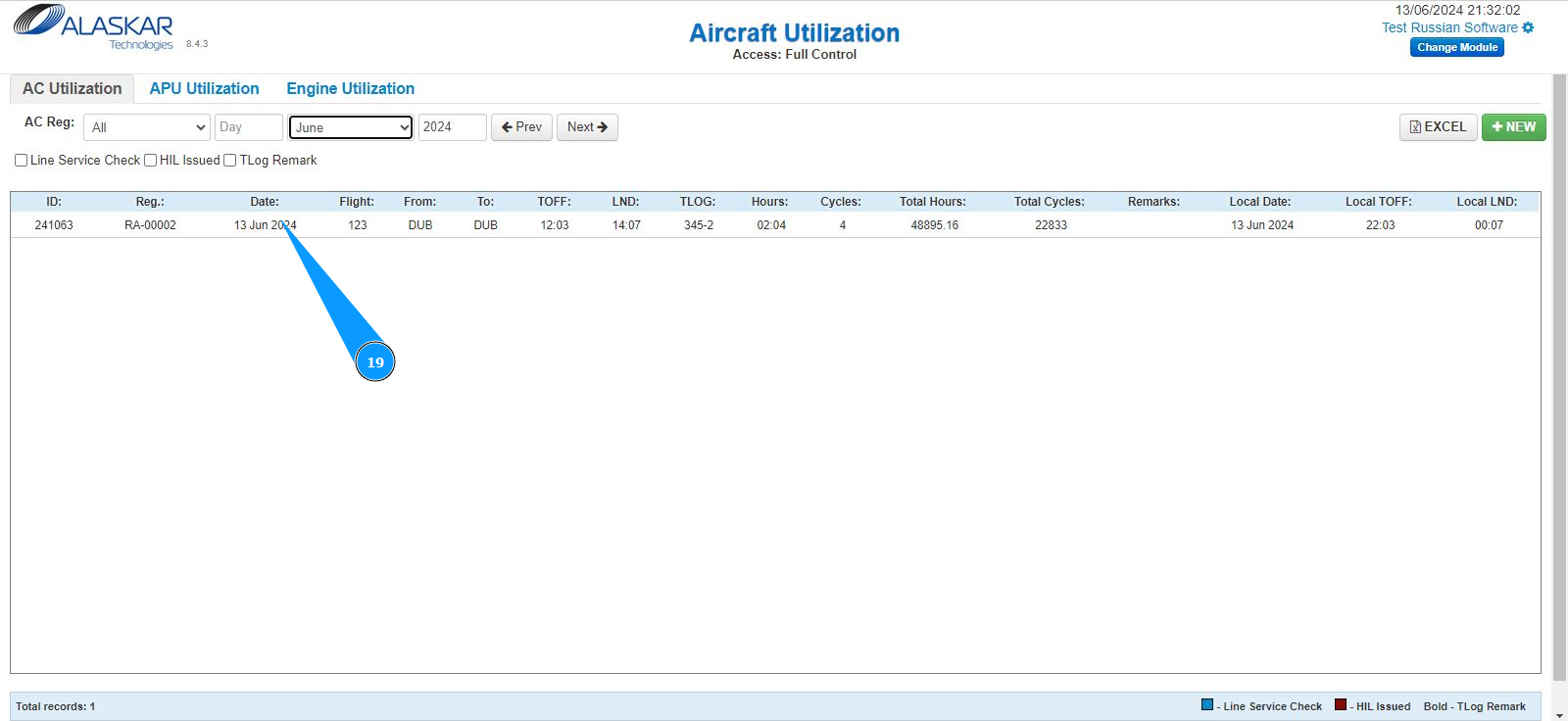1568x721 pixels.
Task: Enable the Line Service Check filter
Action: coord(21,161)
